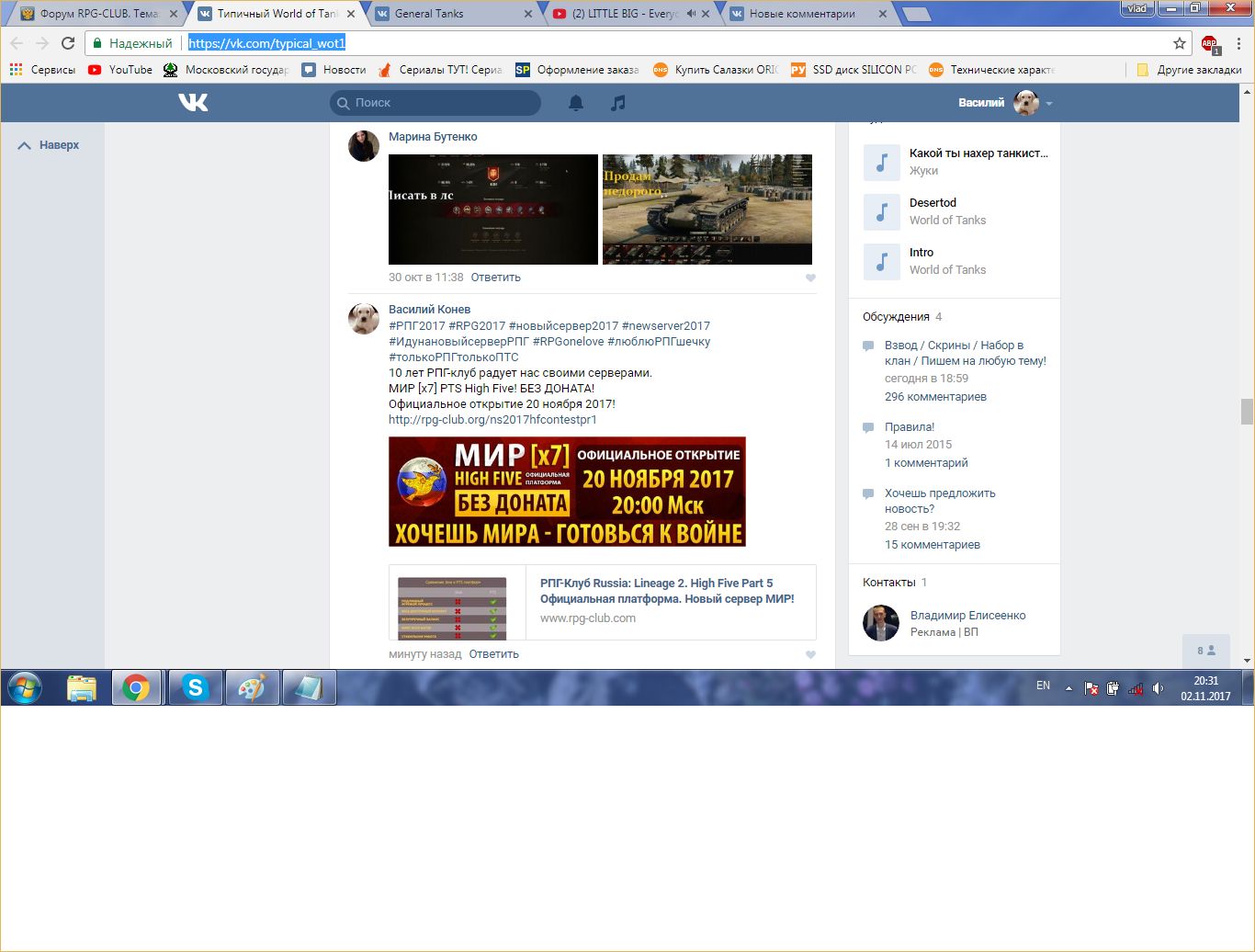Click the EN language indicator
Image resolution: width=1255 pixels, height=952 pixels.
(x=1043, y=686)
